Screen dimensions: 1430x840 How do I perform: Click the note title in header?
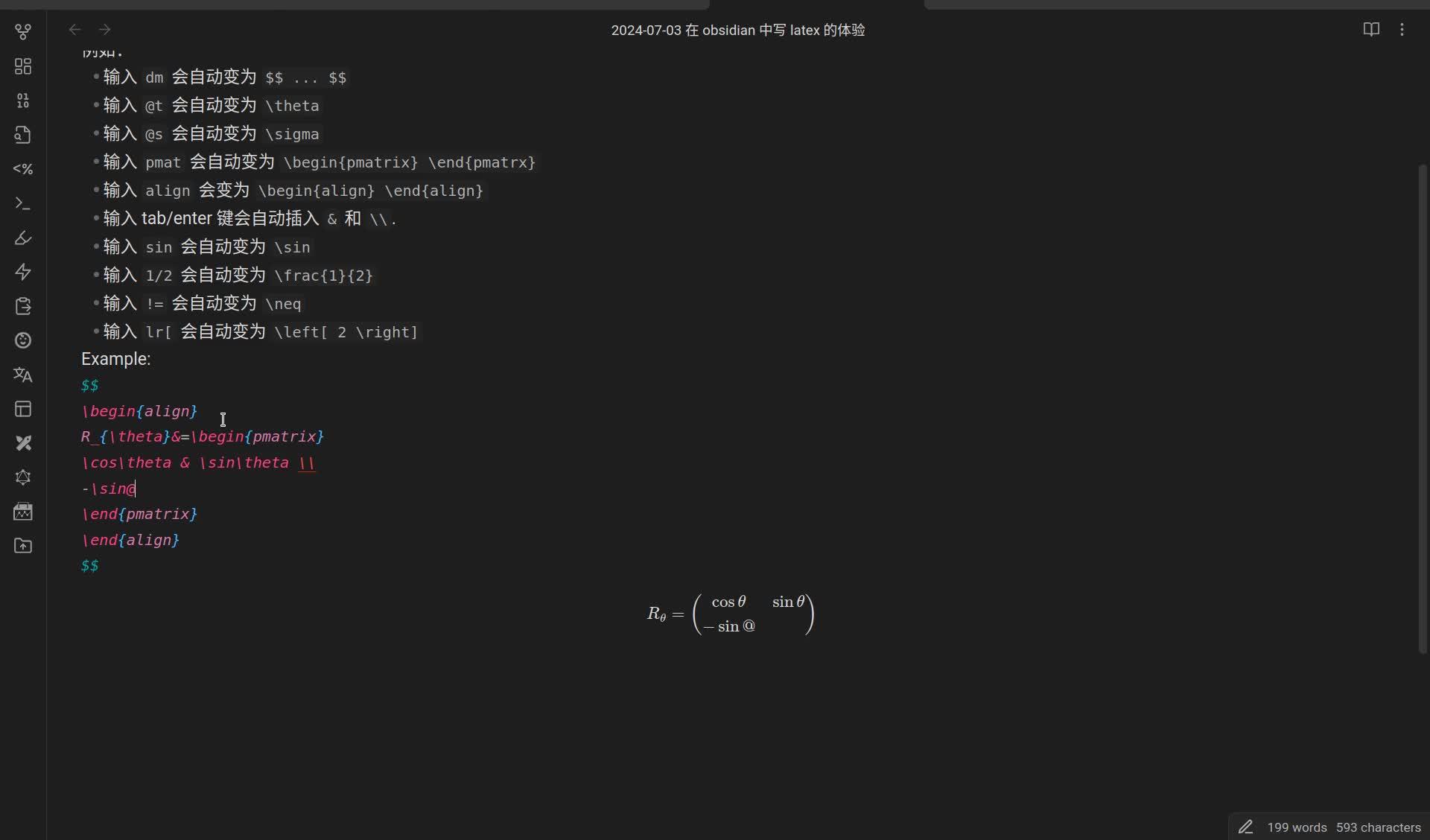point(737,31)
